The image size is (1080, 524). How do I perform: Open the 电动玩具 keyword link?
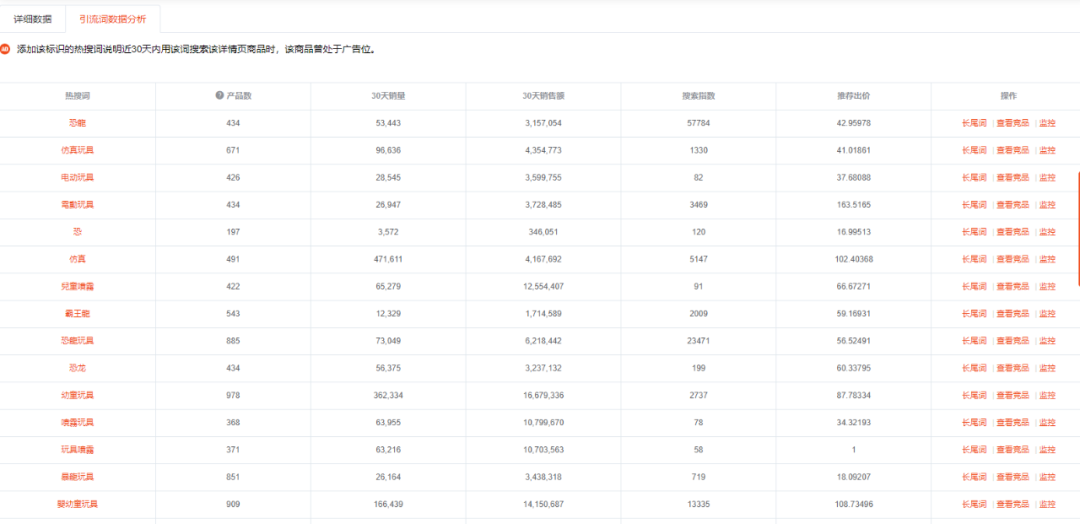(x=77, y=177)
